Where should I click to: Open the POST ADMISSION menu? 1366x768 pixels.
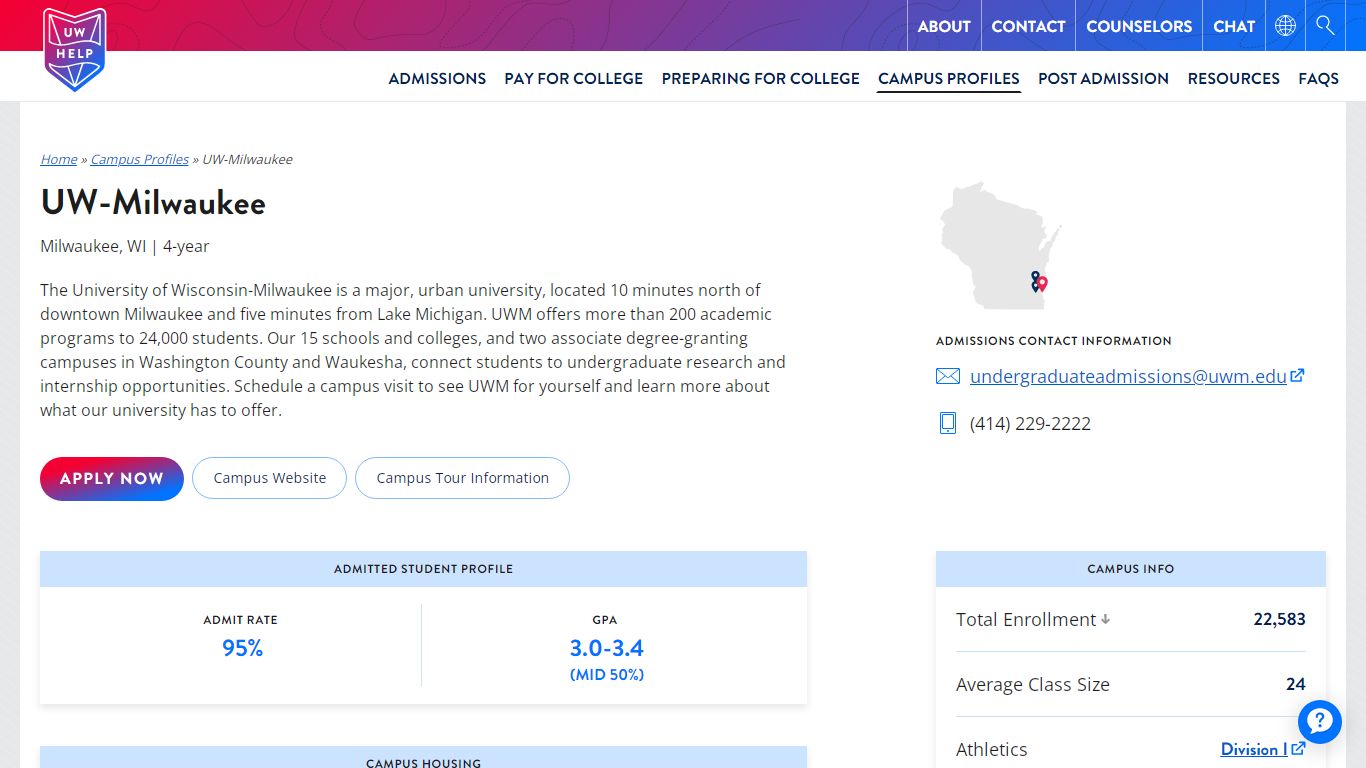pyautogui.click(x=1103, y=78)
